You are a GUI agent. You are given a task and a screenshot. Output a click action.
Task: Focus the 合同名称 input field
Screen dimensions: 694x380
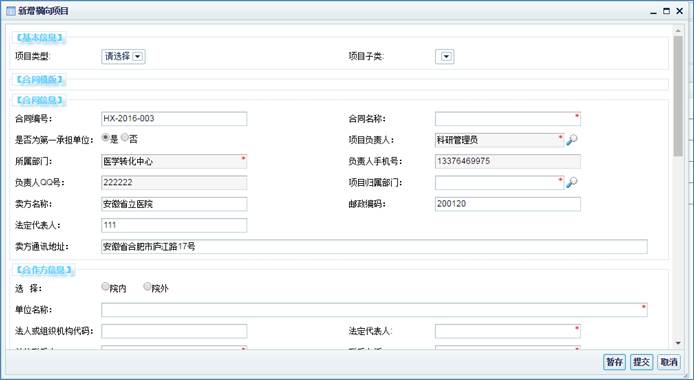[x=508, y=119]
